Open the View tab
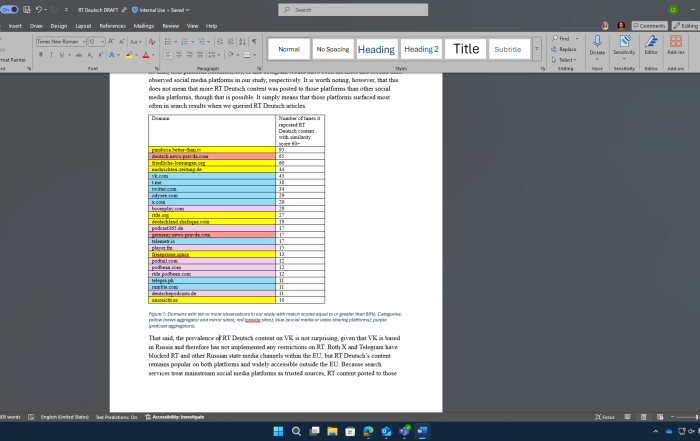 pyautogui.click(x=192, y=26)
